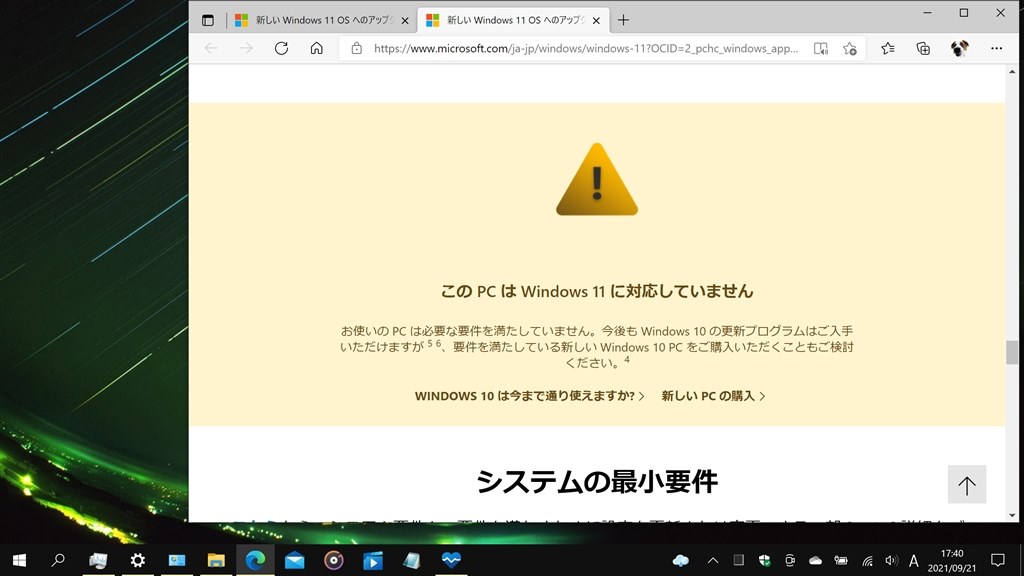Toggle mute via the taskbar speaker icon
Screen dimensions: 1024x576
point(890,561)
